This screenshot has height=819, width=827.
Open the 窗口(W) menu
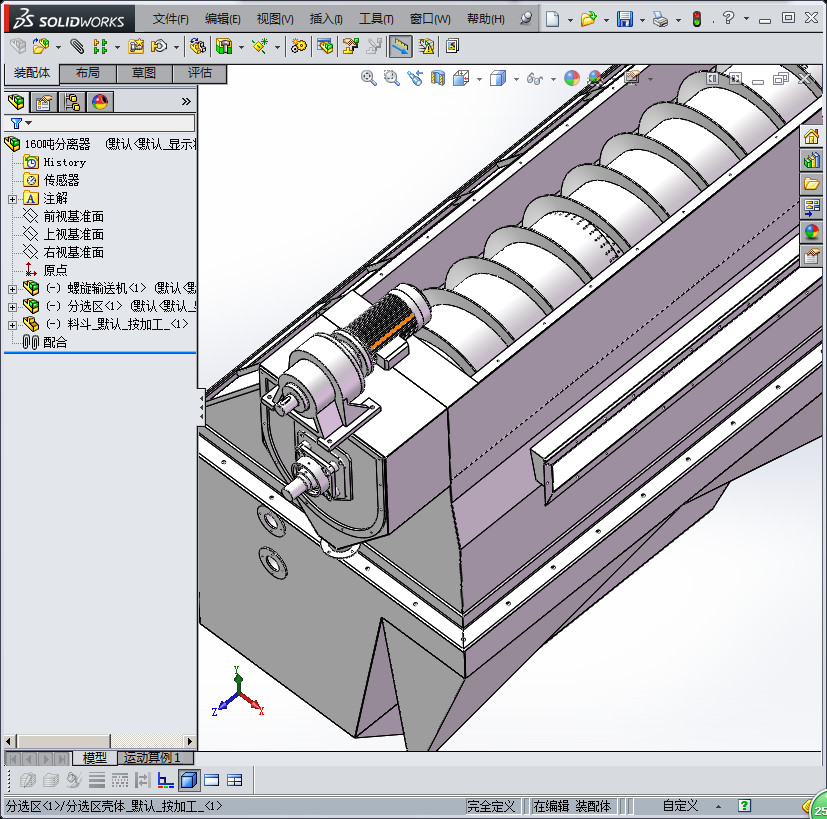(x=430, y=19)
